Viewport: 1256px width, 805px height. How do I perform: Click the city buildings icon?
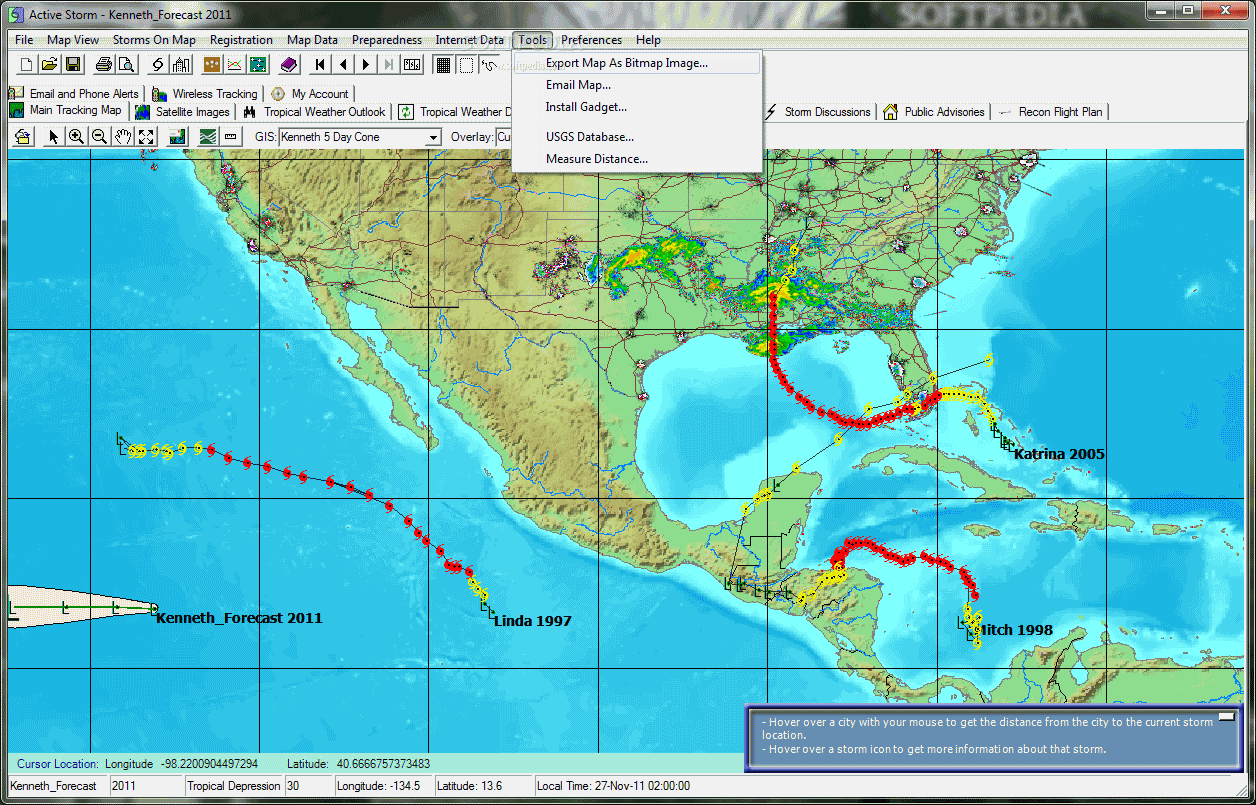[181, 65]
